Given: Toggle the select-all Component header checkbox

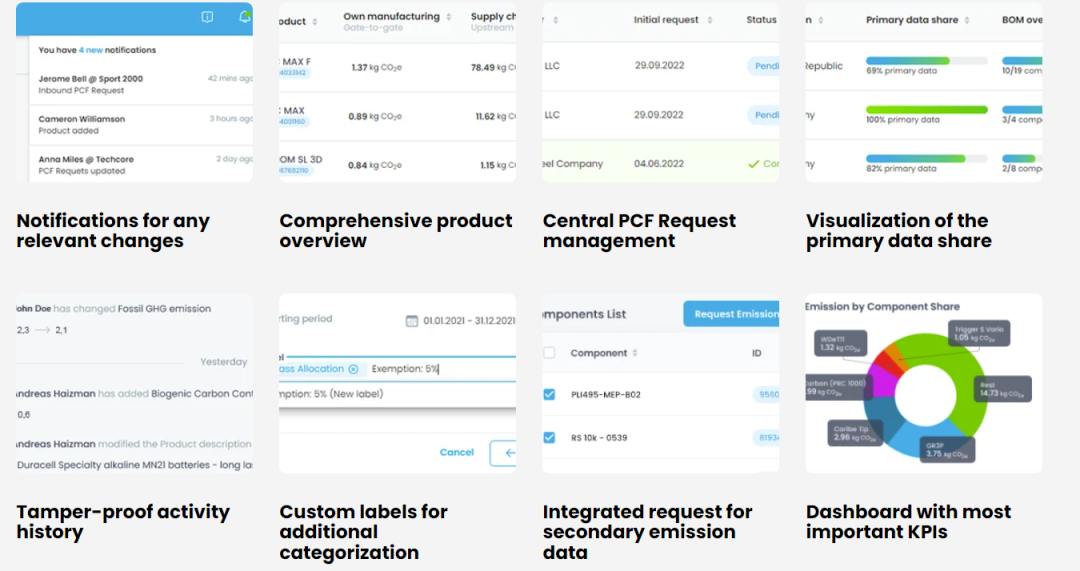Looking at the screenshot, I should (549, 353).
